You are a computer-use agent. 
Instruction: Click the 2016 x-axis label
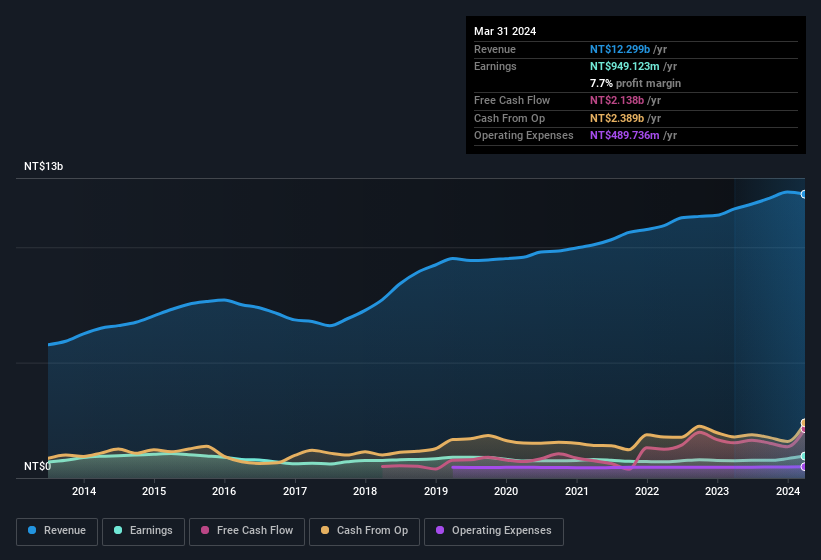(224, 491)
